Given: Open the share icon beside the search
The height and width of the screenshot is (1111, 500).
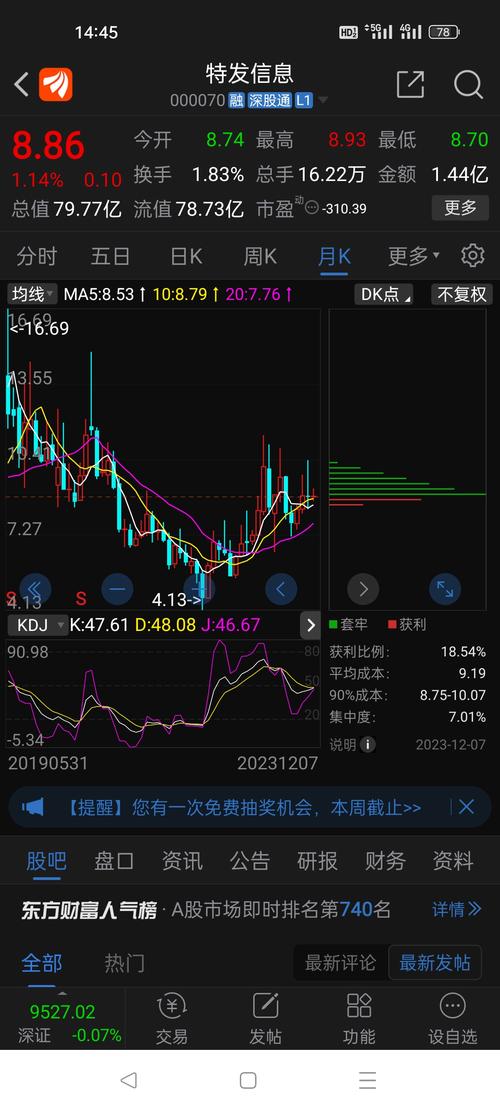Looking at the screenshot, I should pos(411,85).
